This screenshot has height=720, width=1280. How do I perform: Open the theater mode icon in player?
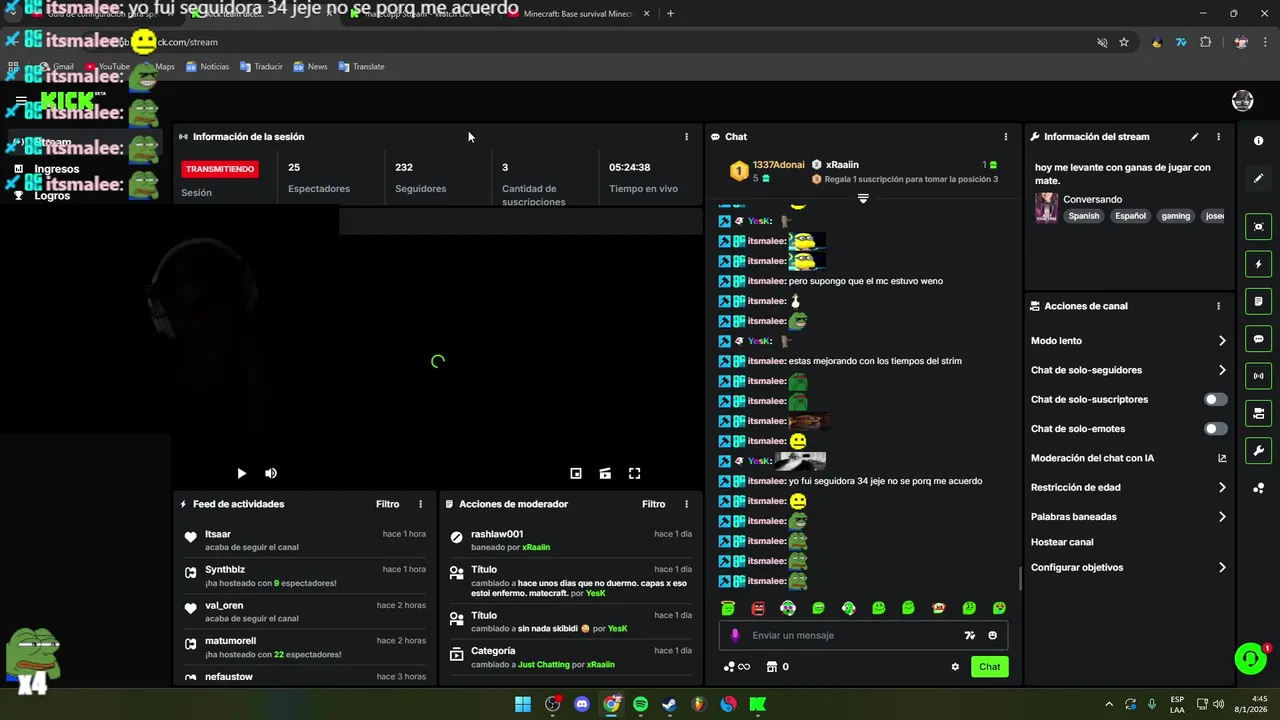(605, 474)
